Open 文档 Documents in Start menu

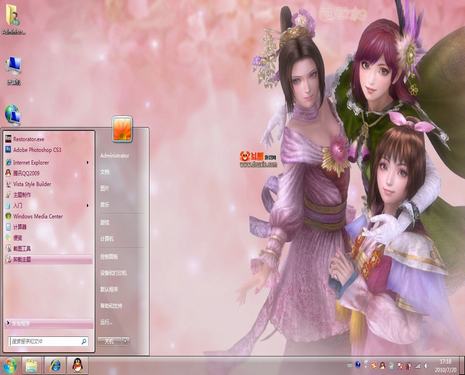(x=105, y=172)
